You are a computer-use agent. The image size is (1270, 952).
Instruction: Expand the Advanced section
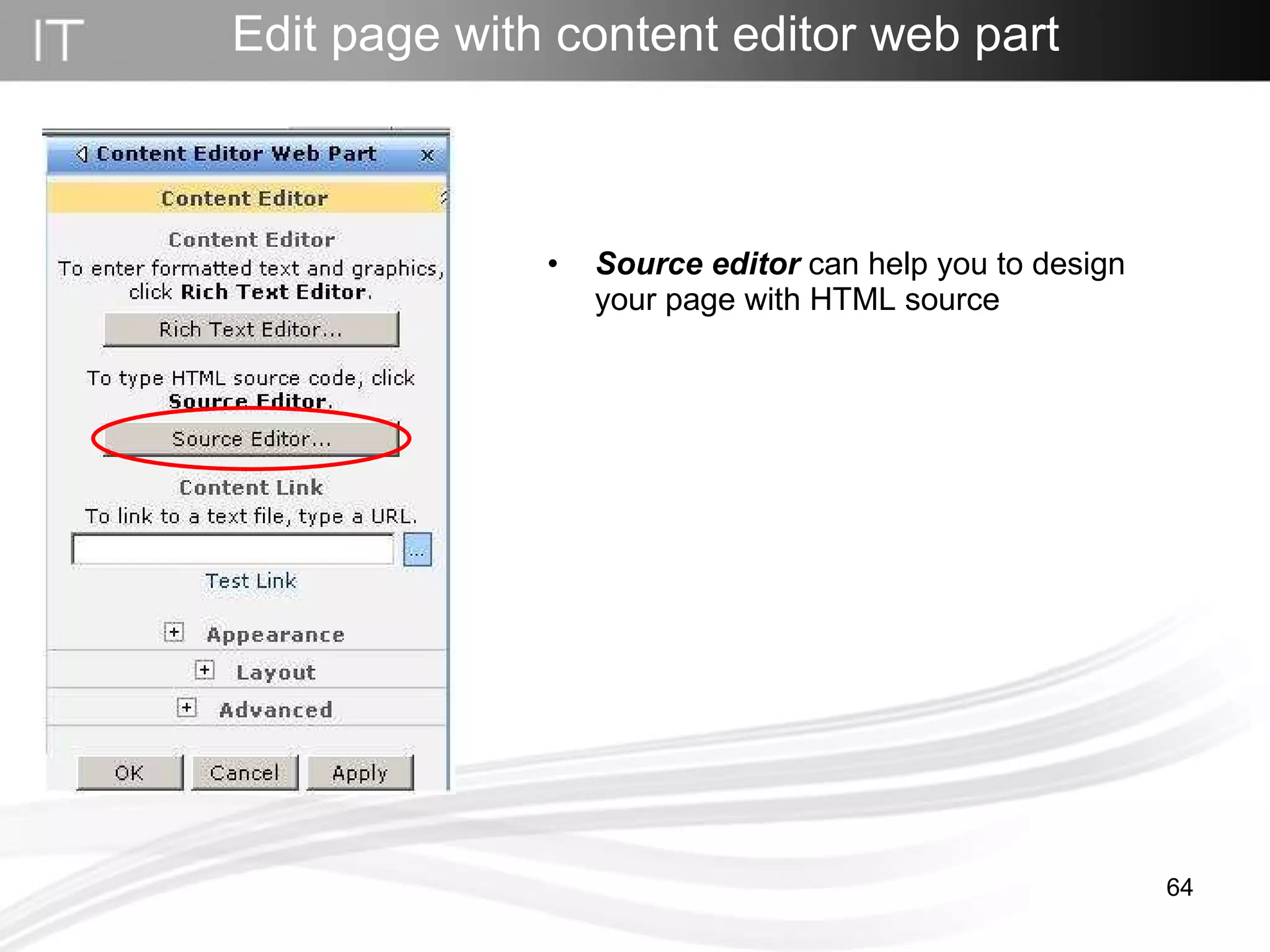(187, 708)
